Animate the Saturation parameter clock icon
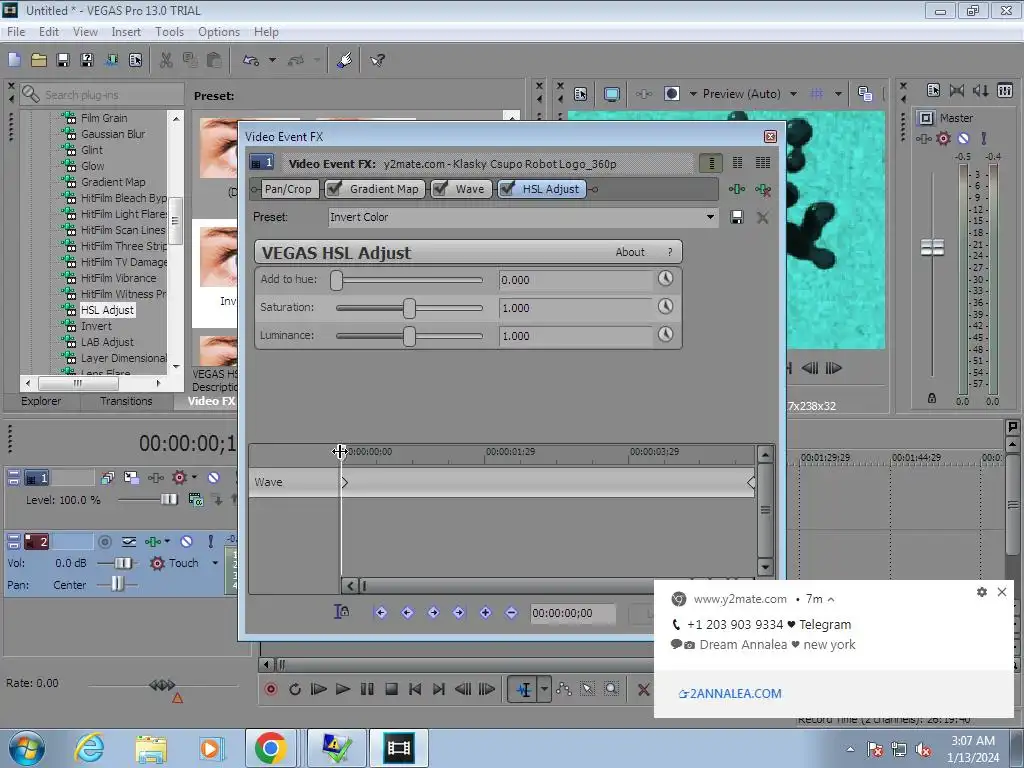This screenshot has height=768, width=1024. coord(665,306)
